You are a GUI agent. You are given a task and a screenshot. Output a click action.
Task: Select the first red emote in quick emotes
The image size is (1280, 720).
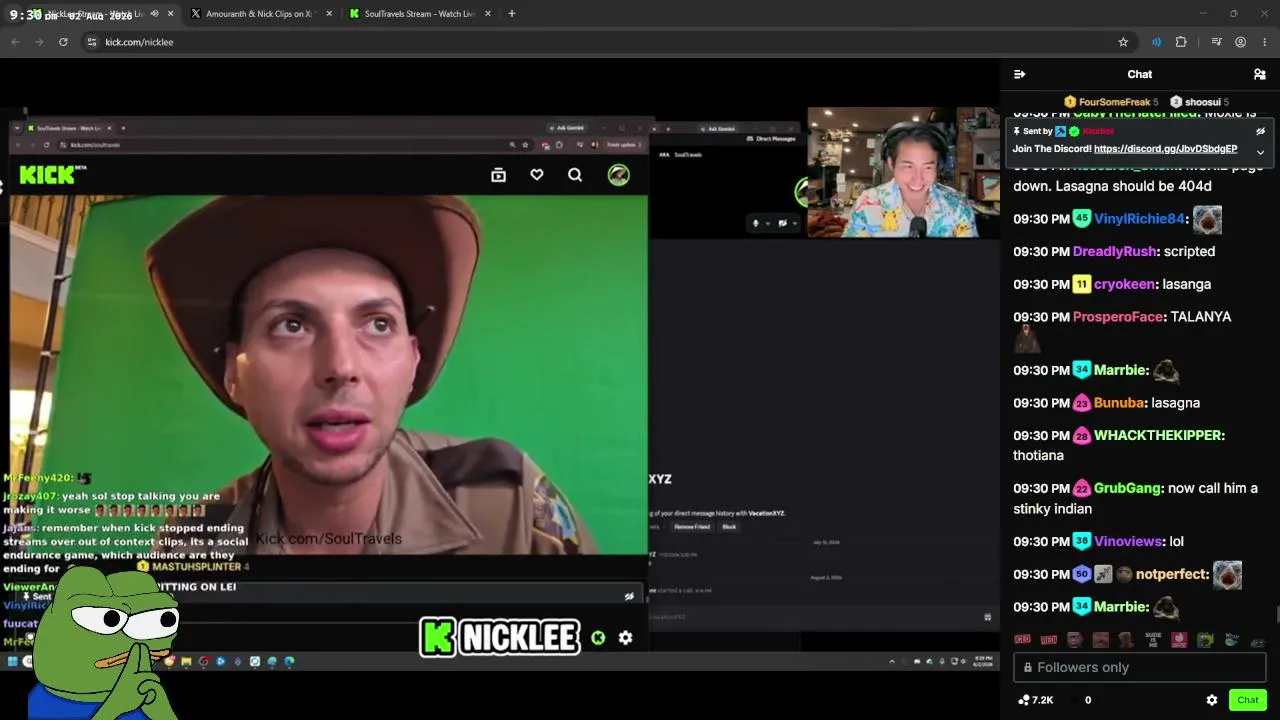coord(1022,640)
